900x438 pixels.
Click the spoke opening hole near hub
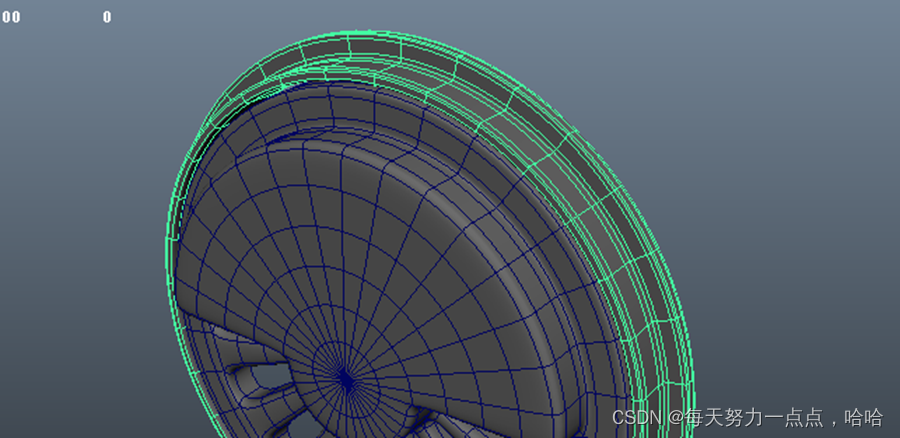(273, 375)
